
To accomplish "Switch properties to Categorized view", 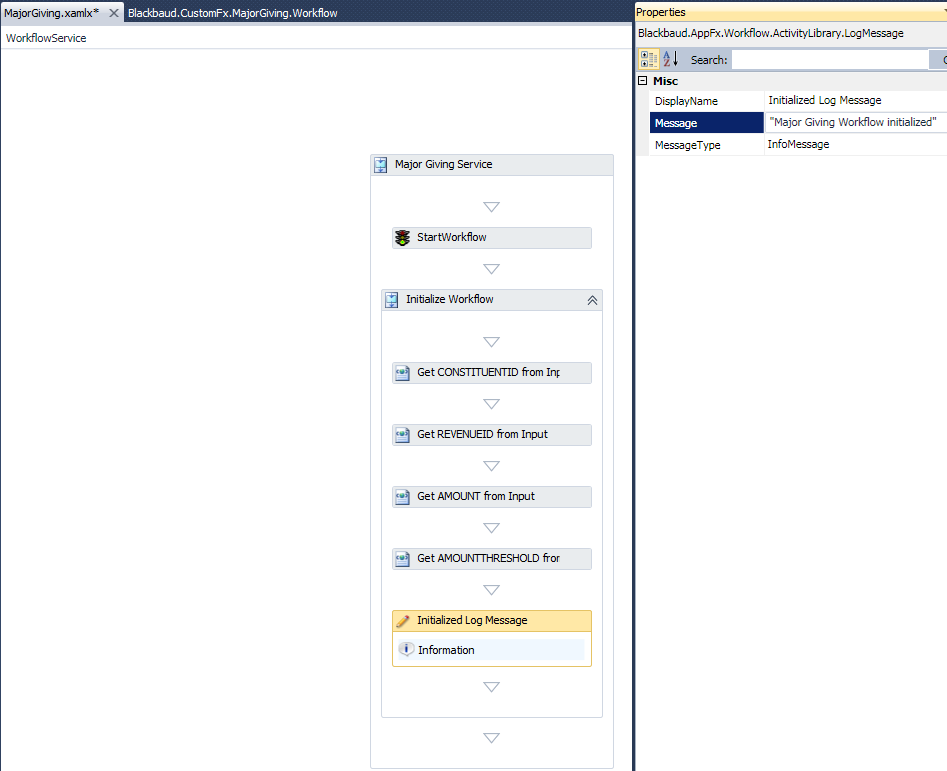I will tap(649, 60).
